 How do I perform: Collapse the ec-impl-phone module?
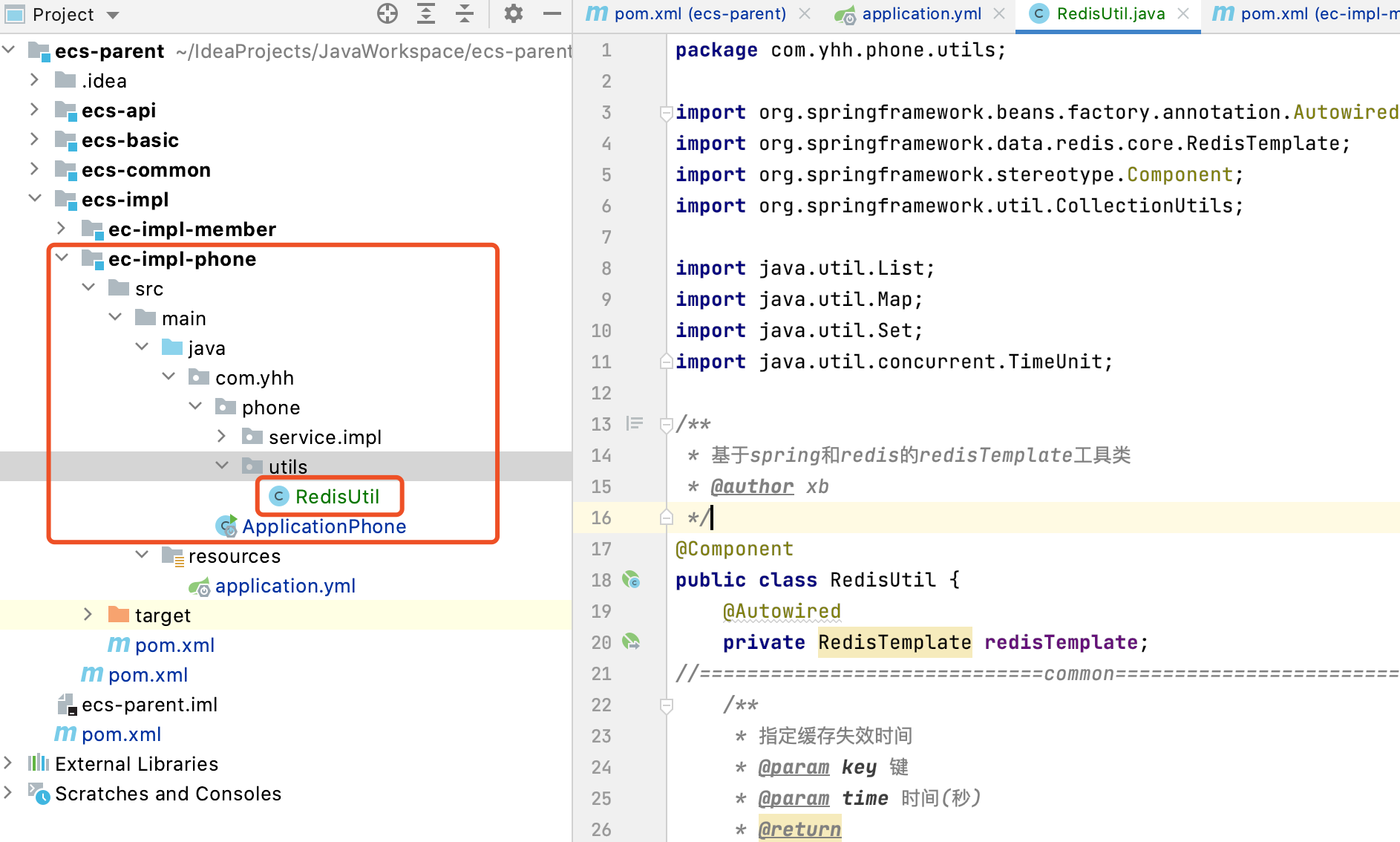coord(62,258)
